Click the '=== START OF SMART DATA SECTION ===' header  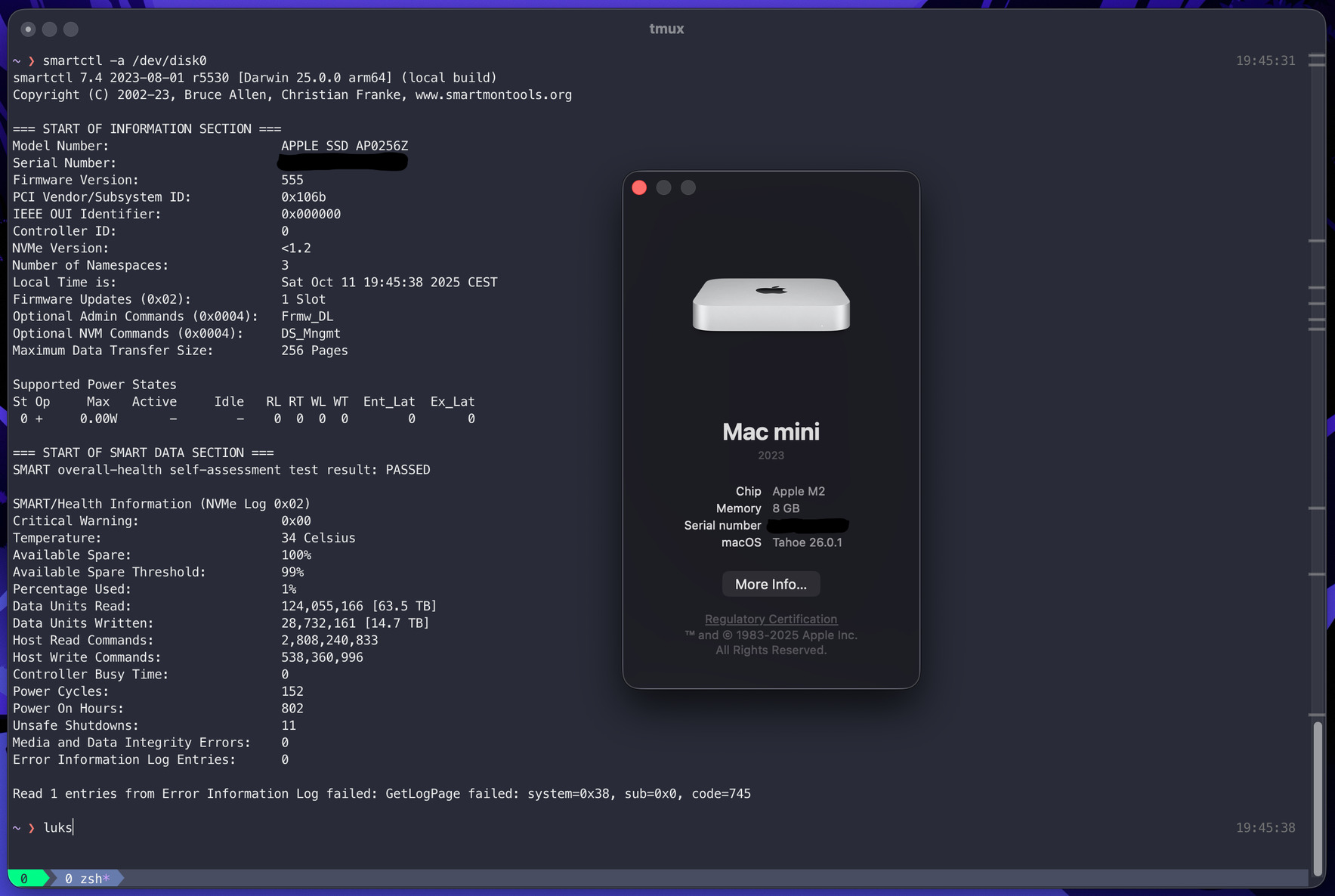pyautogui.click(x=143, y=453)
